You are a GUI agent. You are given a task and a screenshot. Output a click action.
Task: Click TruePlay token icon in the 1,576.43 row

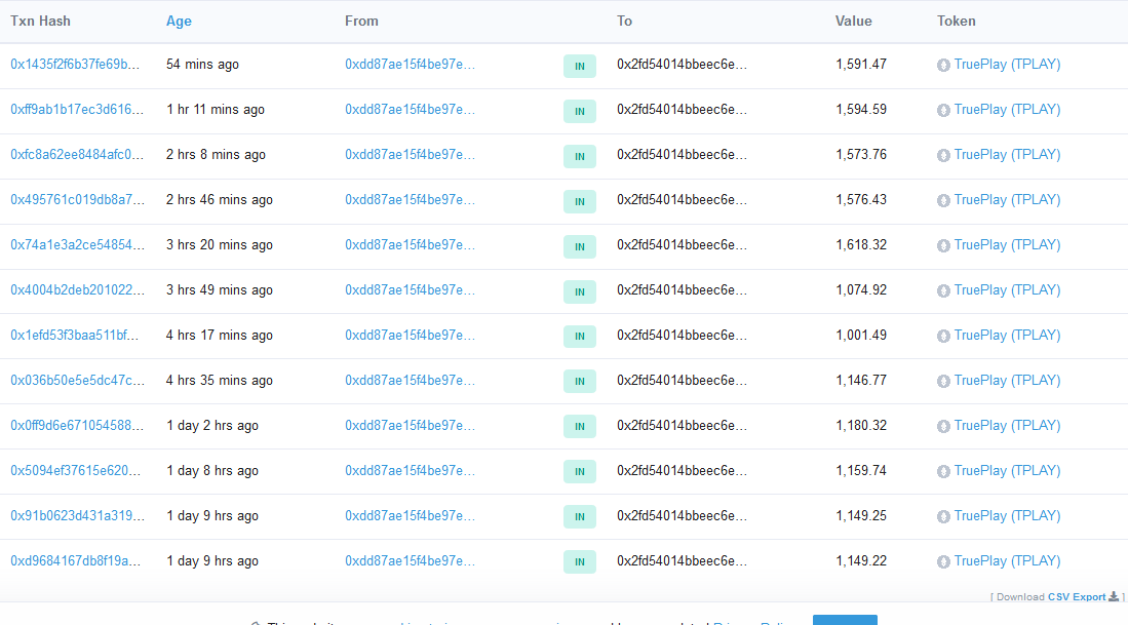[x=943, y=201]
